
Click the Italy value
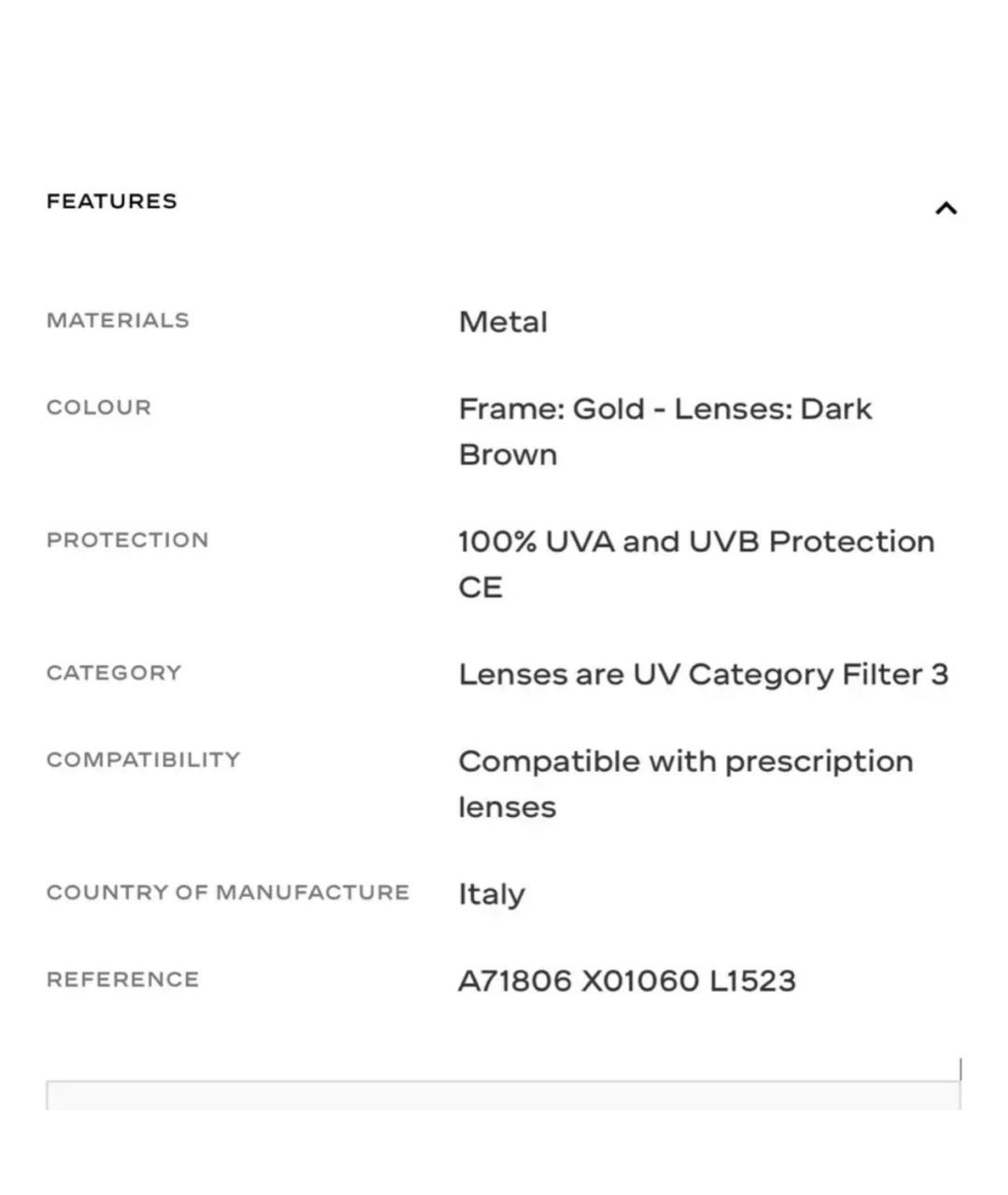point(492,894)
